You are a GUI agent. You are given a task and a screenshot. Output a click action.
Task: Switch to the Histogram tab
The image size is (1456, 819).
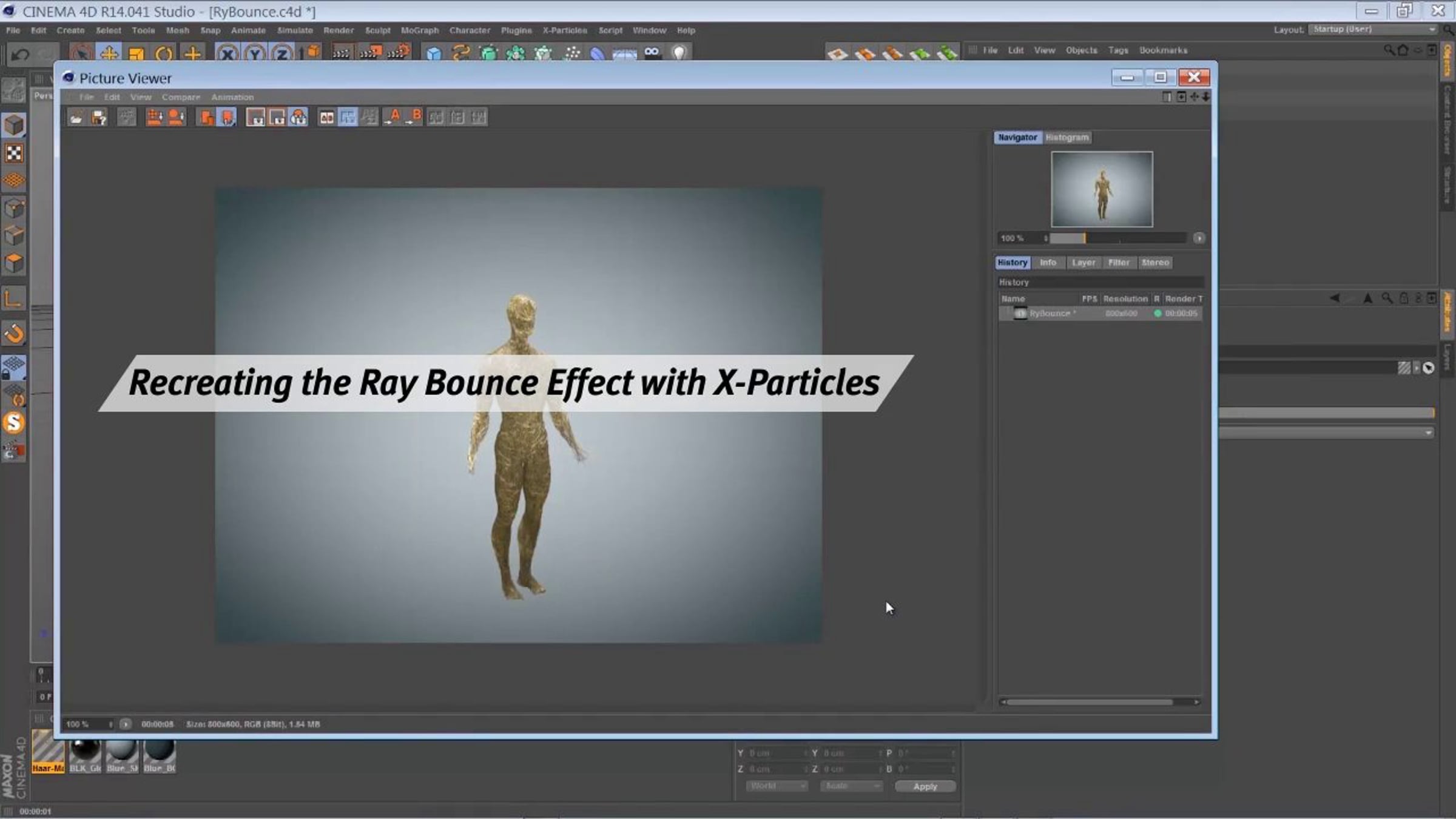[x=1068, y=138]
